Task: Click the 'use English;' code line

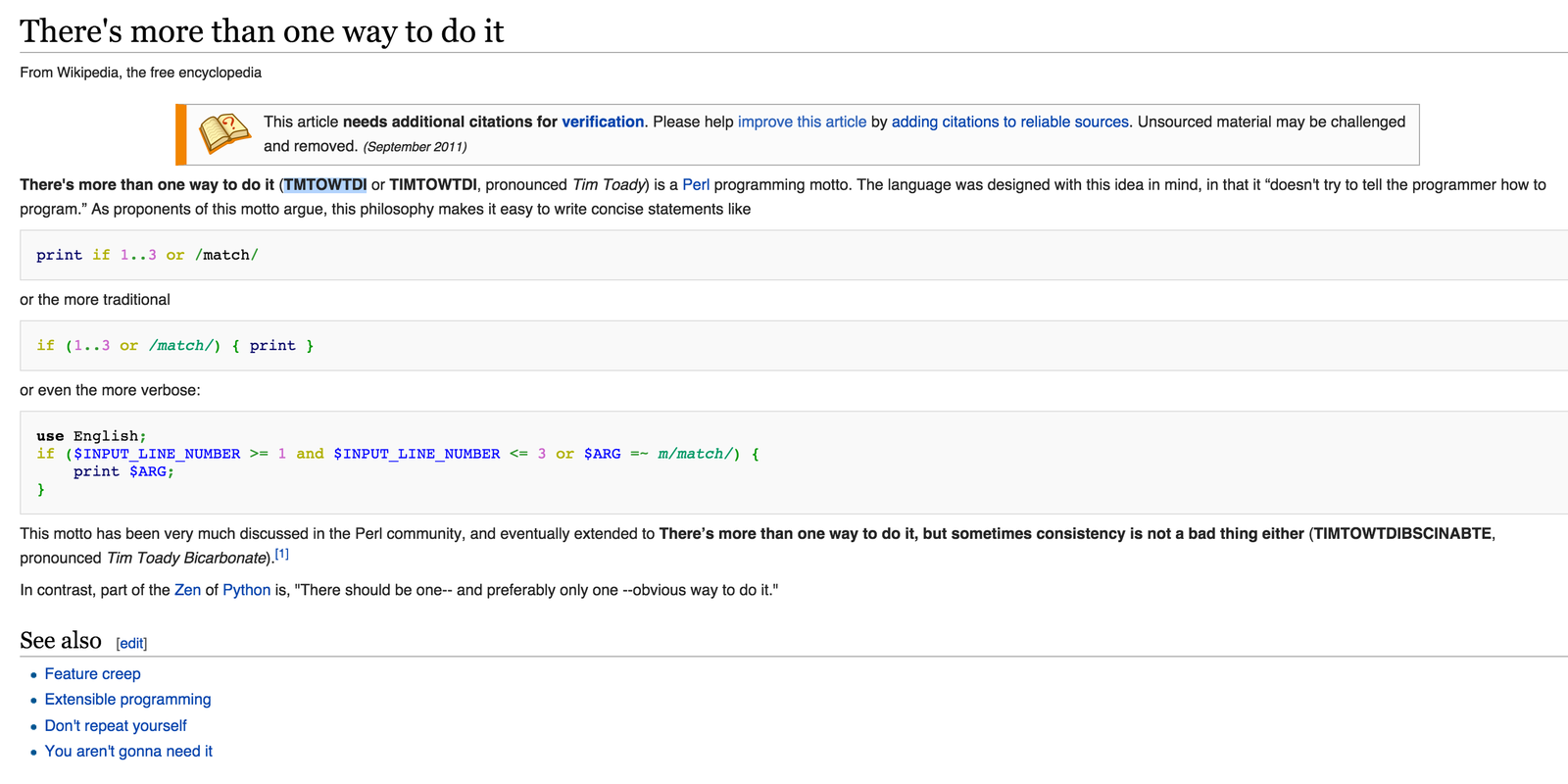Action: (x=91, y=436)
